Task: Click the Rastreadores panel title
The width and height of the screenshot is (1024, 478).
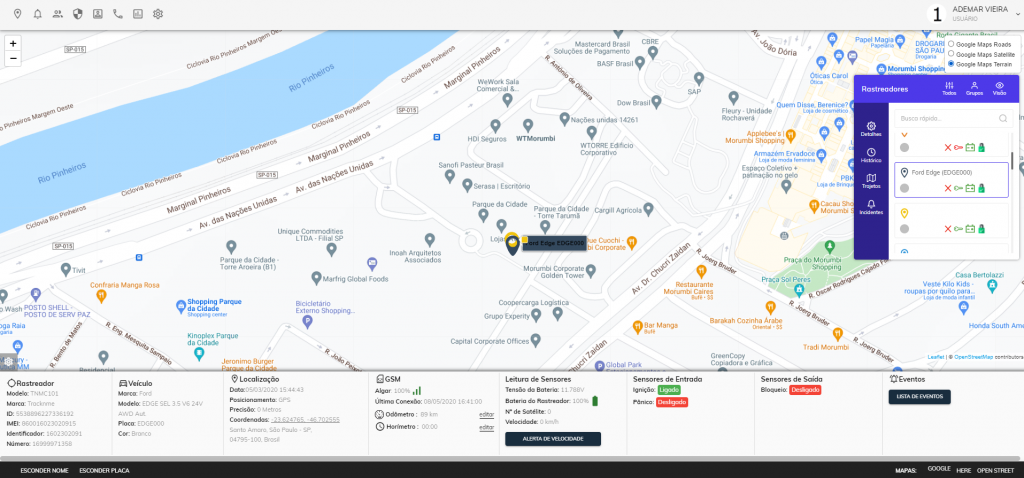Action: 884,89
